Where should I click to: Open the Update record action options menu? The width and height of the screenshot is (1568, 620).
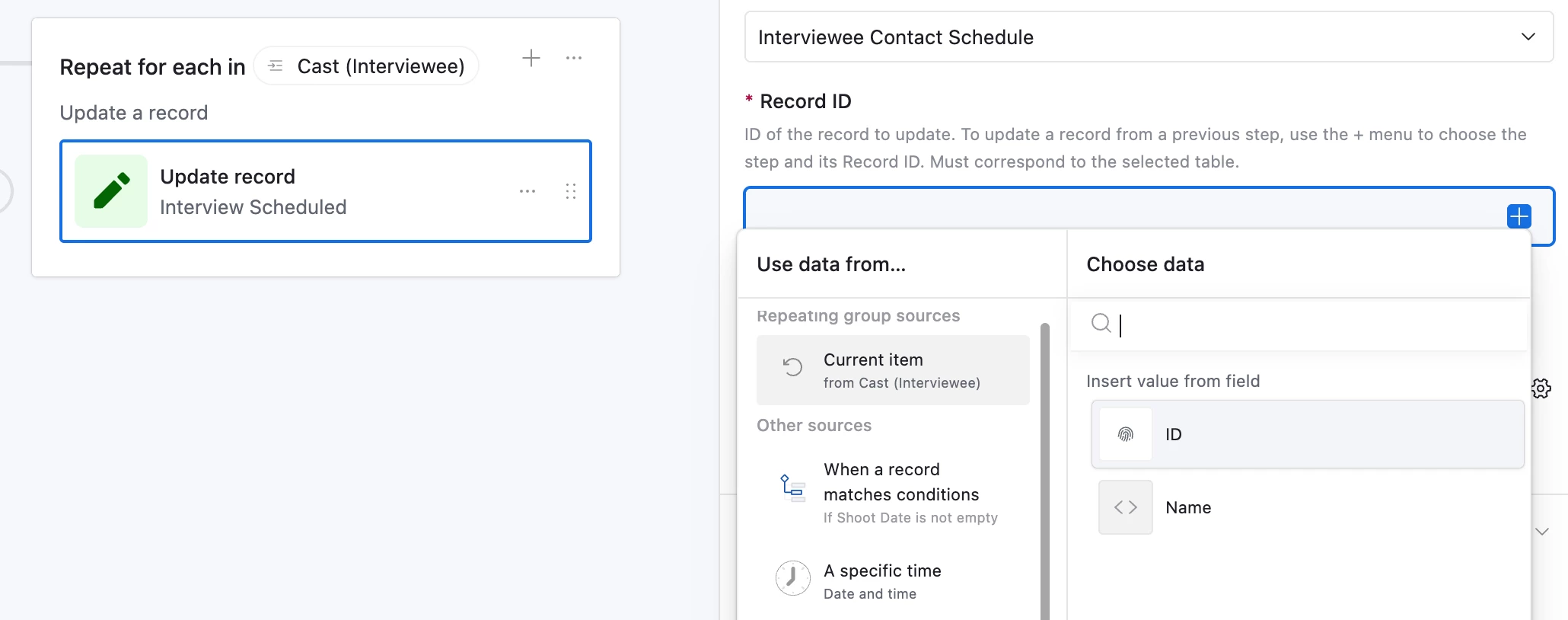click(x=527, y=191)
